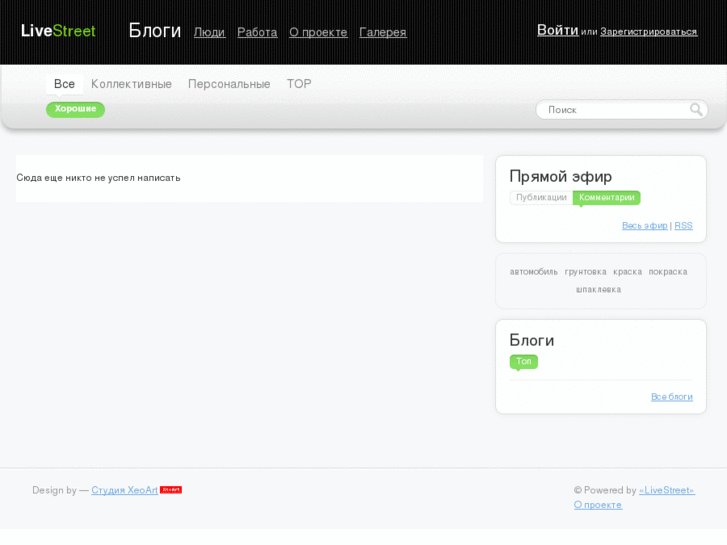
Task: Open О проекте in top navigation
Action: click(318, 32)
